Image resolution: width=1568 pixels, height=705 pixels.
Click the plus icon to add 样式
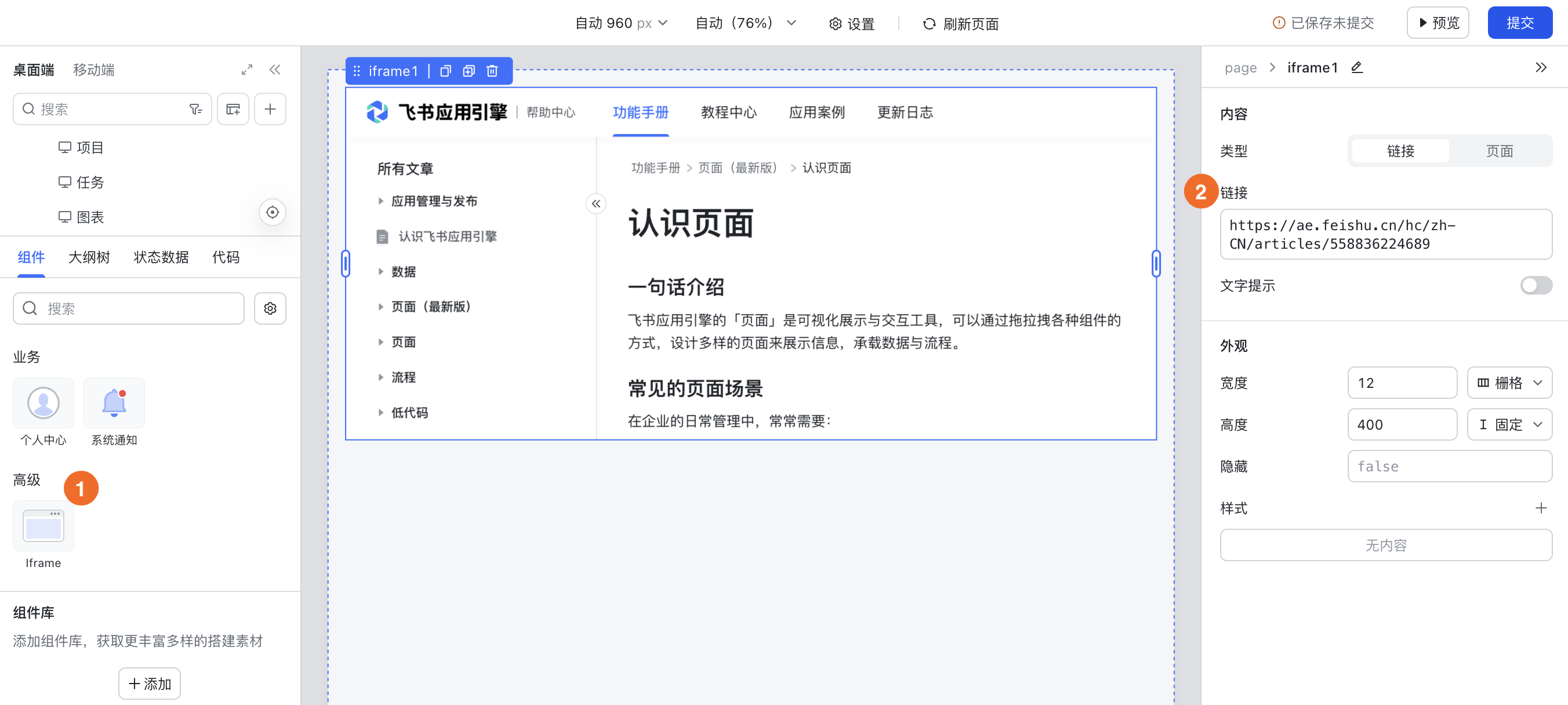1541,508
